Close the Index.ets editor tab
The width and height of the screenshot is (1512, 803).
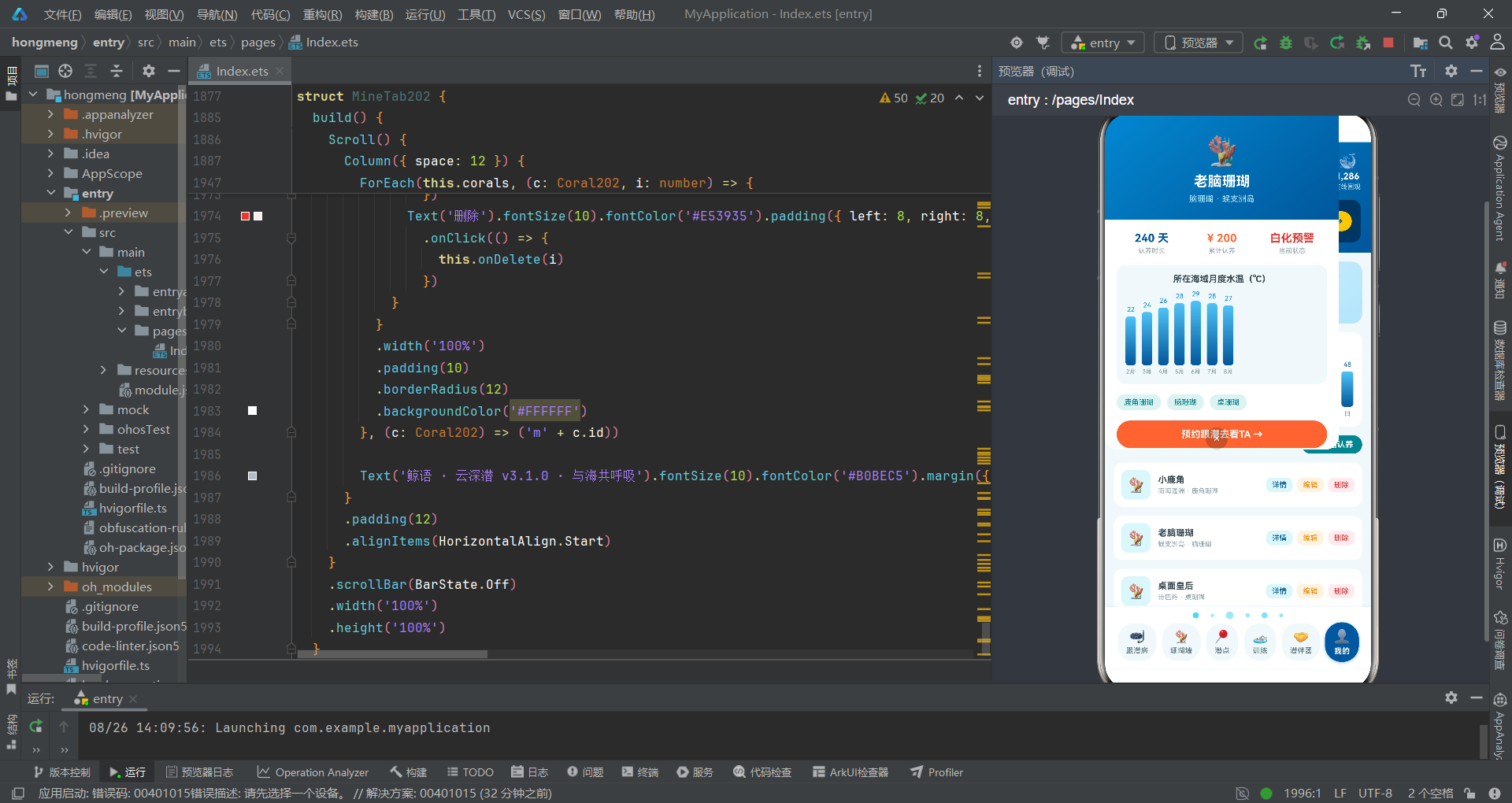[x=280, y=71]
